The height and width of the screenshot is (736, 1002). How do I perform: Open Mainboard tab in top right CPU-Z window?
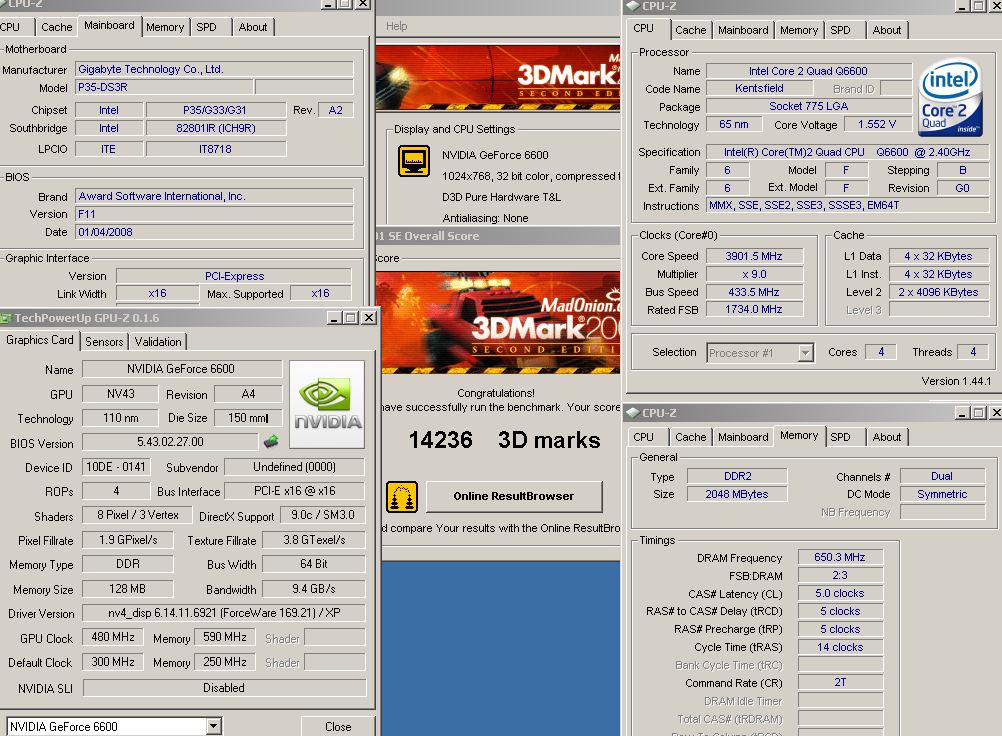(x=743, y=30)
